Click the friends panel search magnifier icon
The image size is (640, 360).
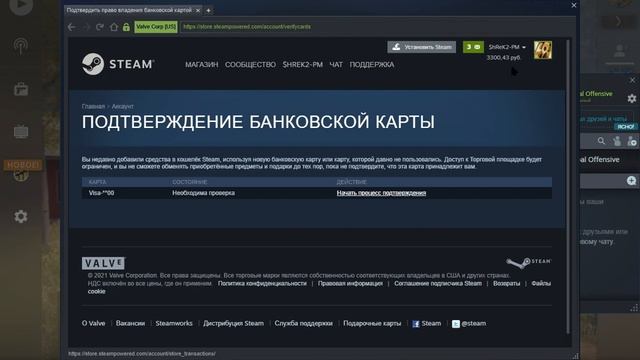[x=601, y=141]
